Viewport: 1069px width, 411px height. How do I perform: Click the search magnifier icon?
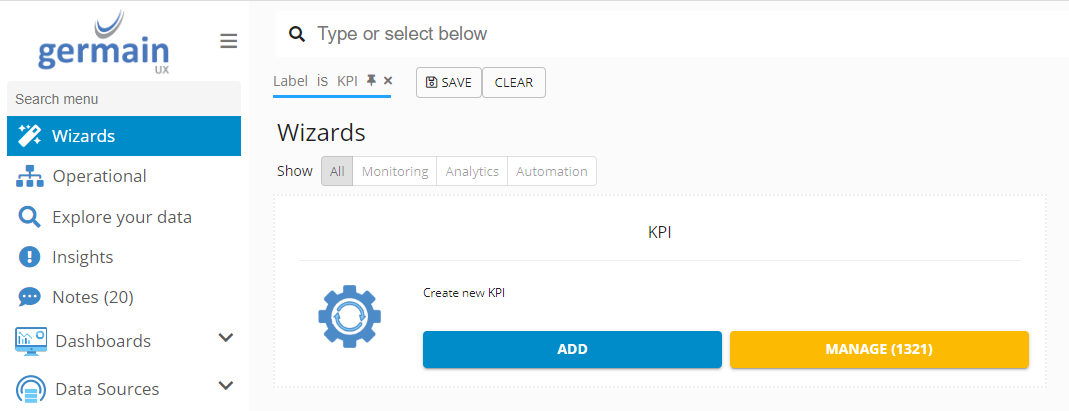(296, 35)
